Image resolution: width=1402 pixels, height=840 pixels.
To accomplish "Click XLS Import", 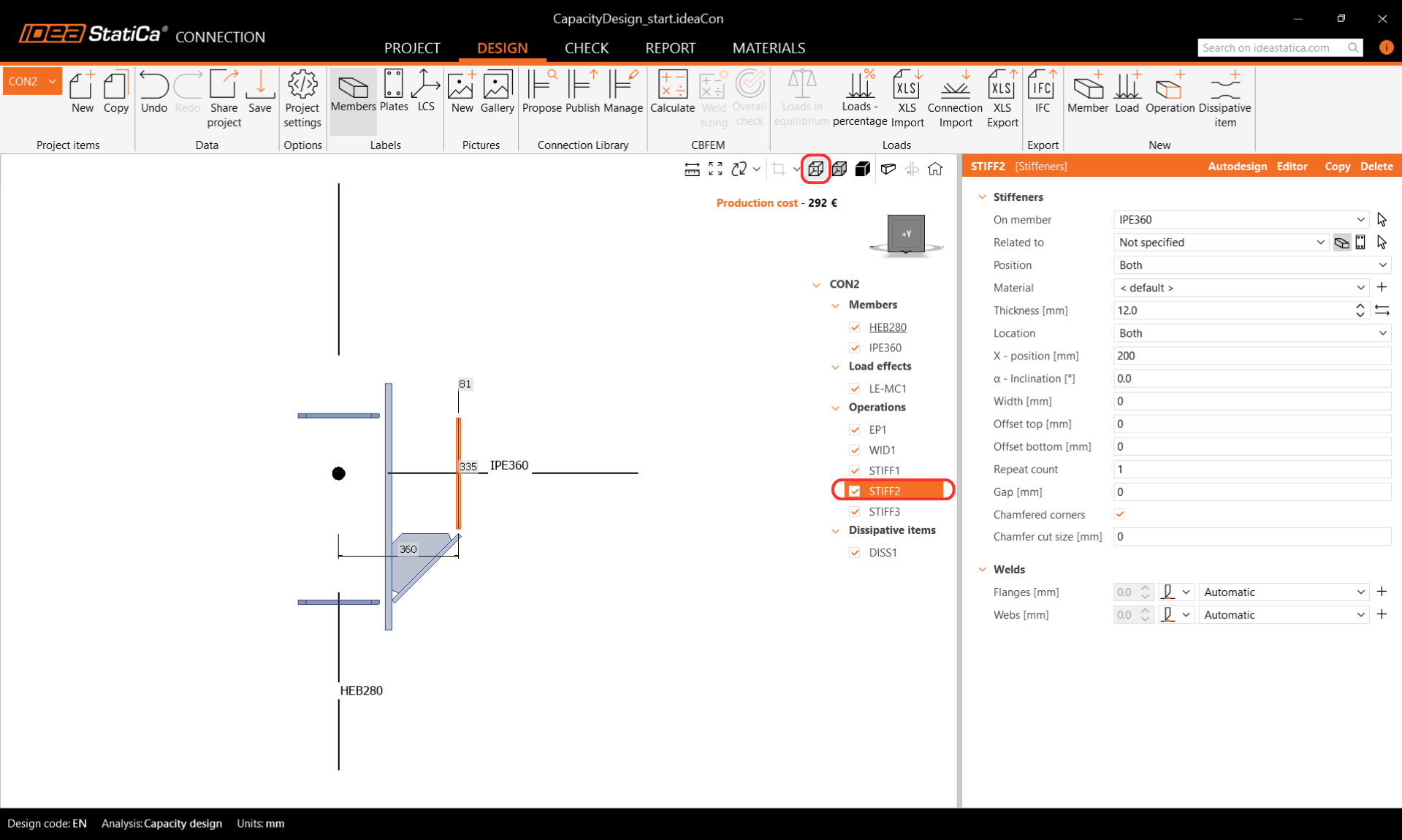I will click(907, 99).
